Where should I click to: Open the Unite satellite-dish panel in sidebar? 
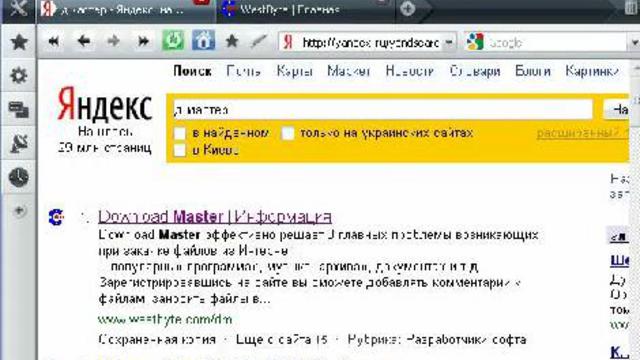(19, 143)
